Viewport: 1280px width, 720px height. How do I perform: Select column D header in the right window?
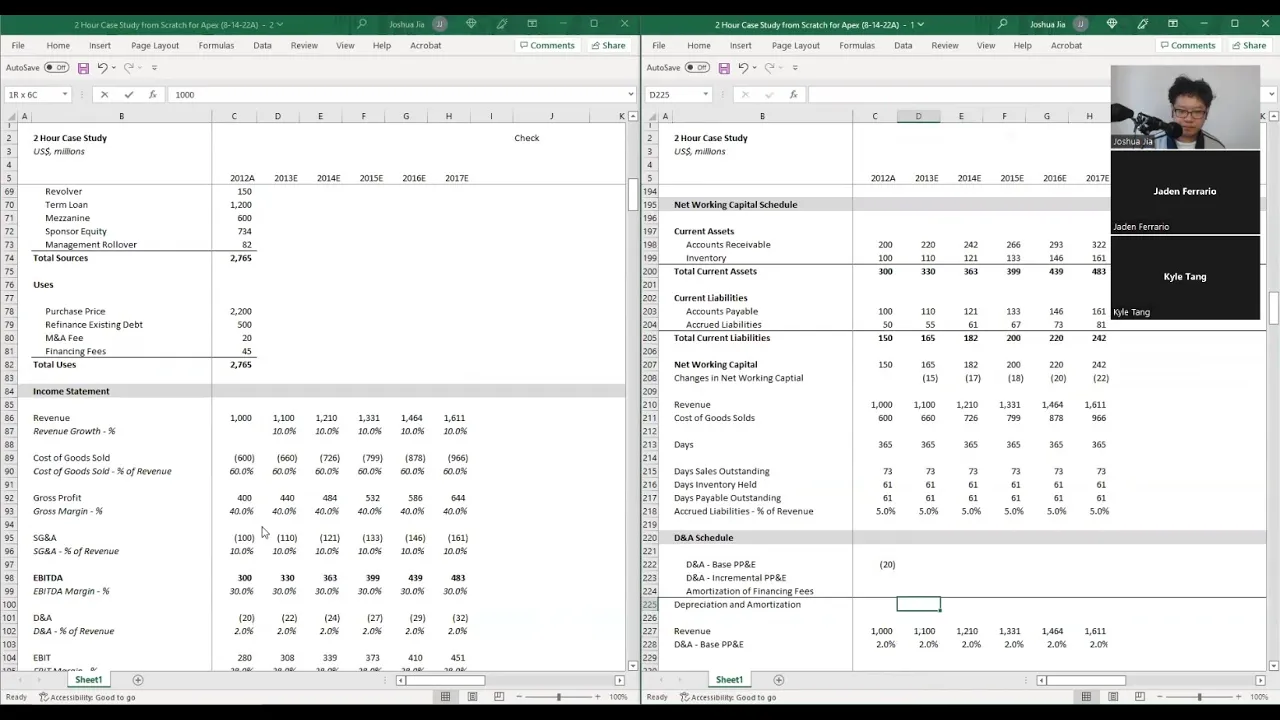coord(918,117)
